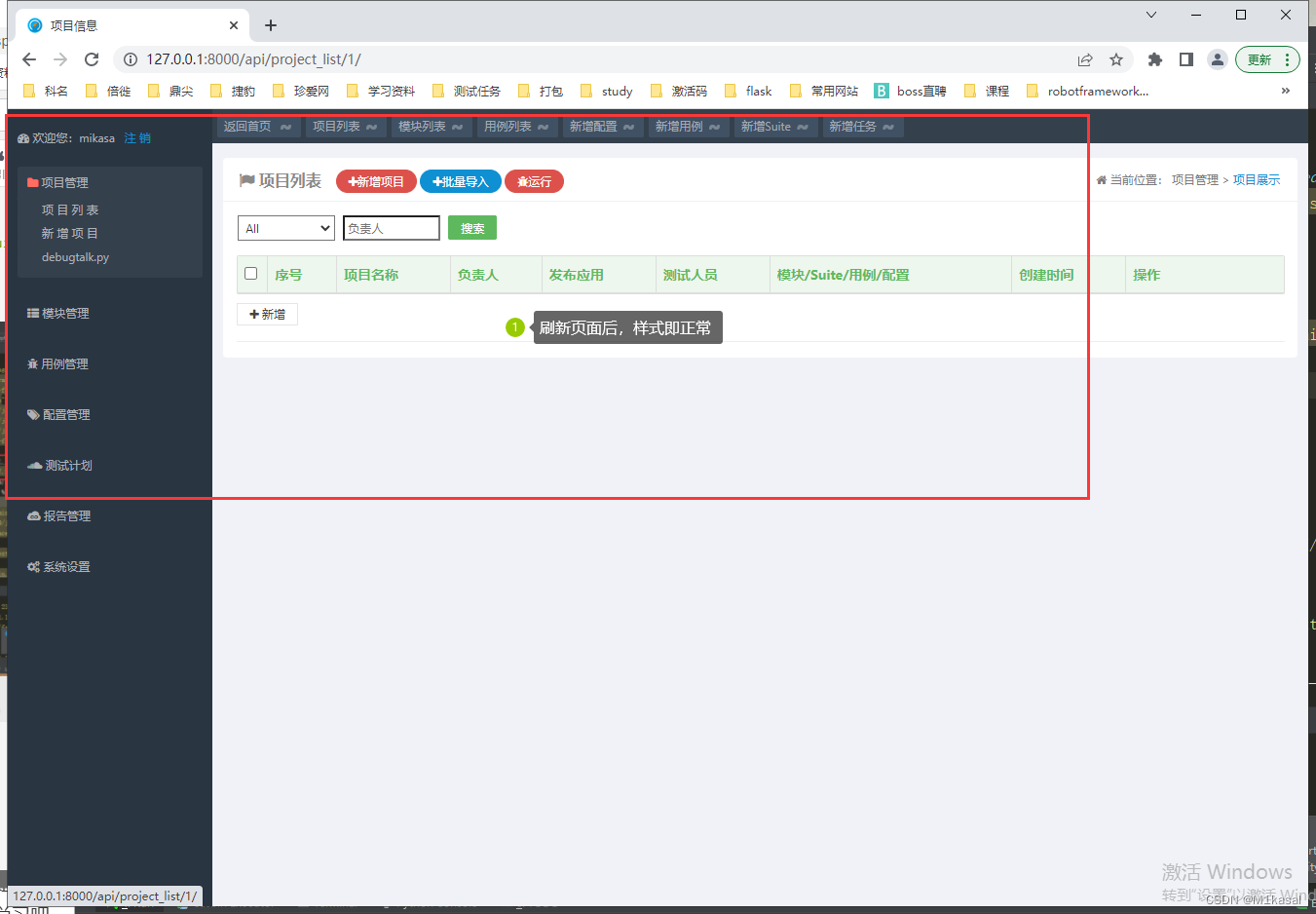The image size is (1316, 914).
Task: Expand the 用例管理 sidebar menu
Action: point(58,363)
